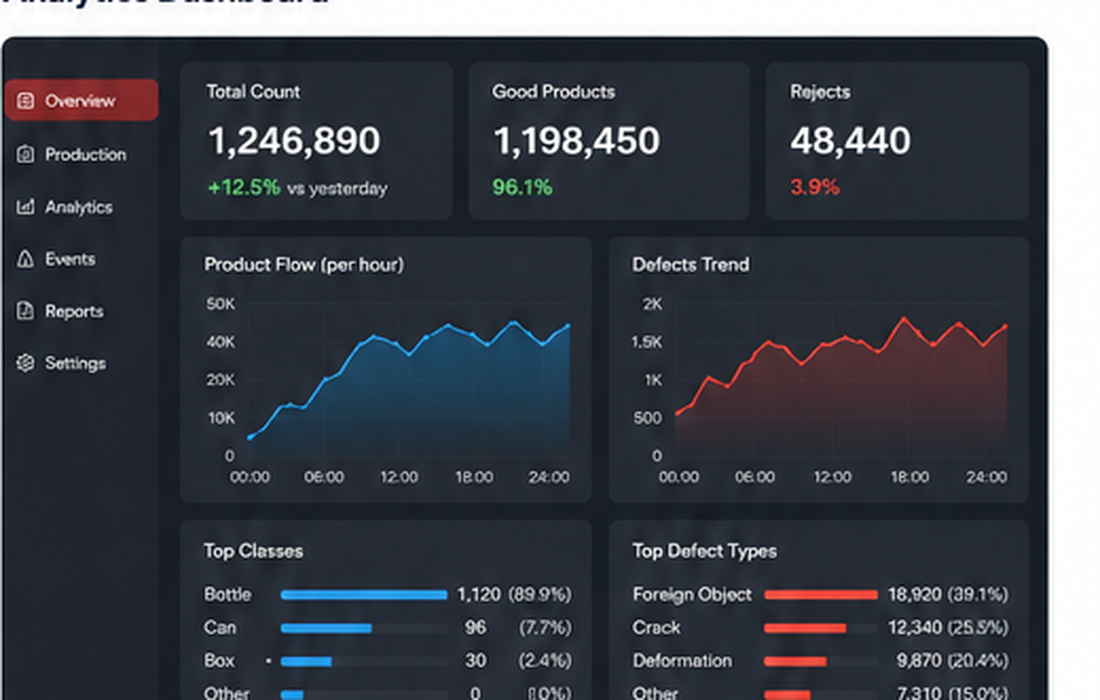The height and width of the screenshot is (700, 1100).
Task: Click the Events bell icon
Action: (25, 259)
